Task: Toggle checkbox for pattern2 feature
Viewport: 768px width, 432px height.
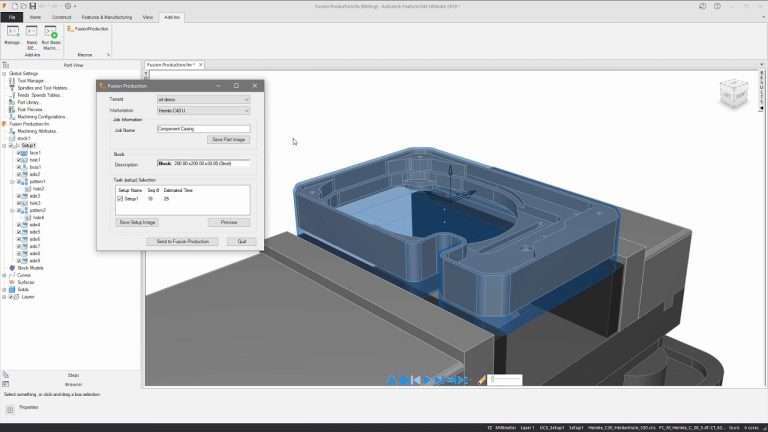Action: click(19, 210)
